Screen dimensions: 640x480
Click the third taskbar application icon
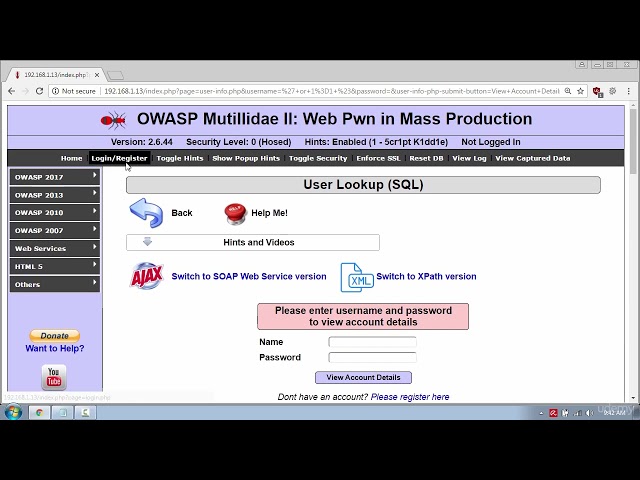coord(85,412)
